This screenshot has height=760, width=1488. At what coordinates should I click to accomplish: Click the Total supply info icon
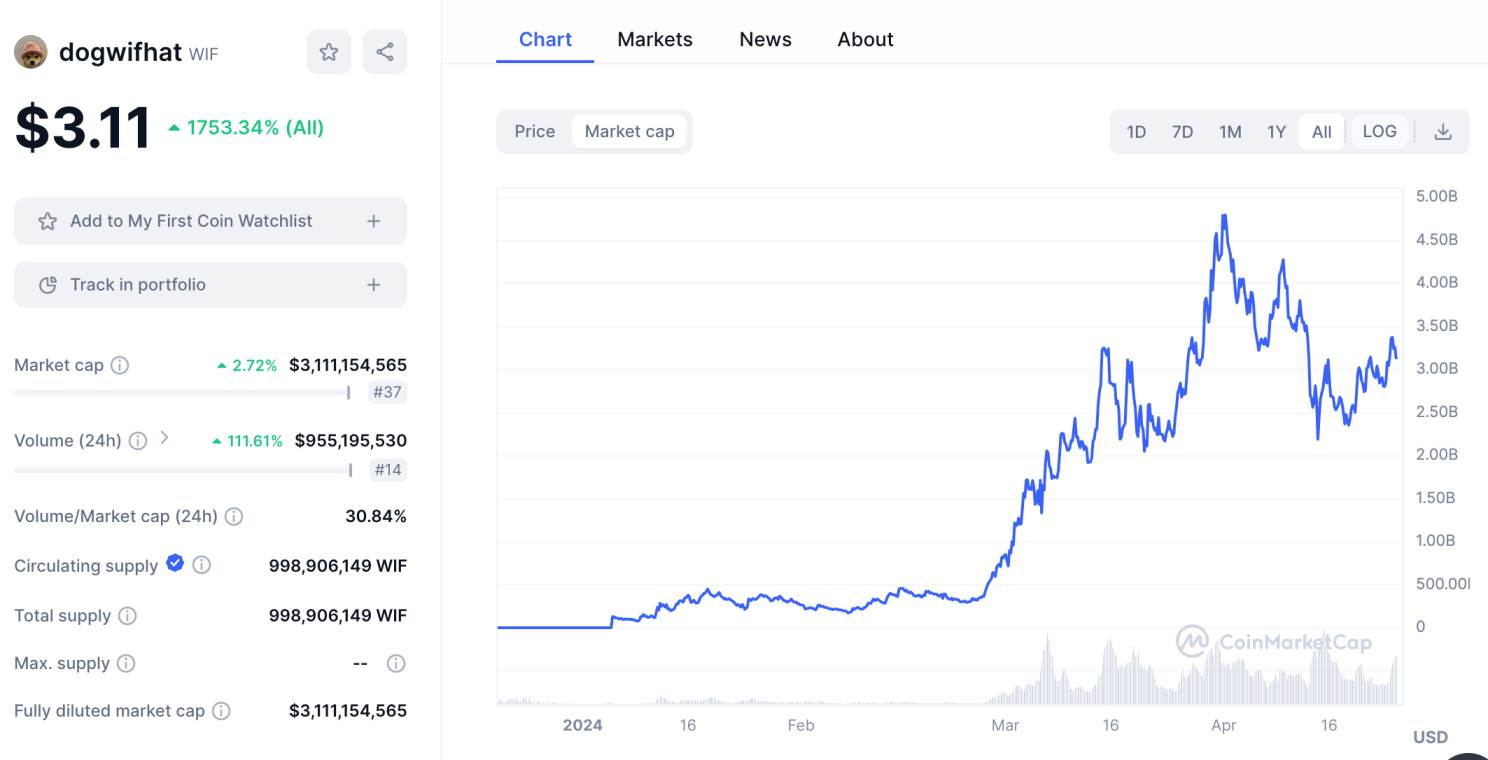pos(128,615)
